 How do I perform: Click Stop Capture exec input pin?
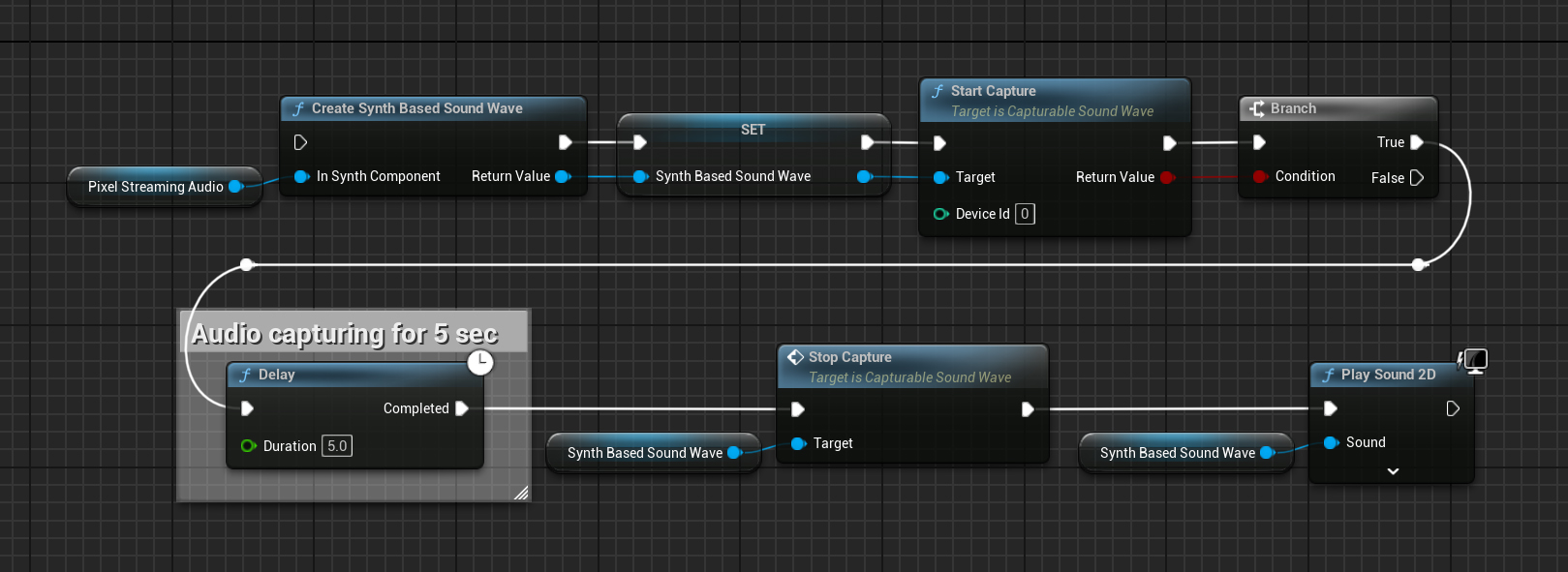pos(798,409)
